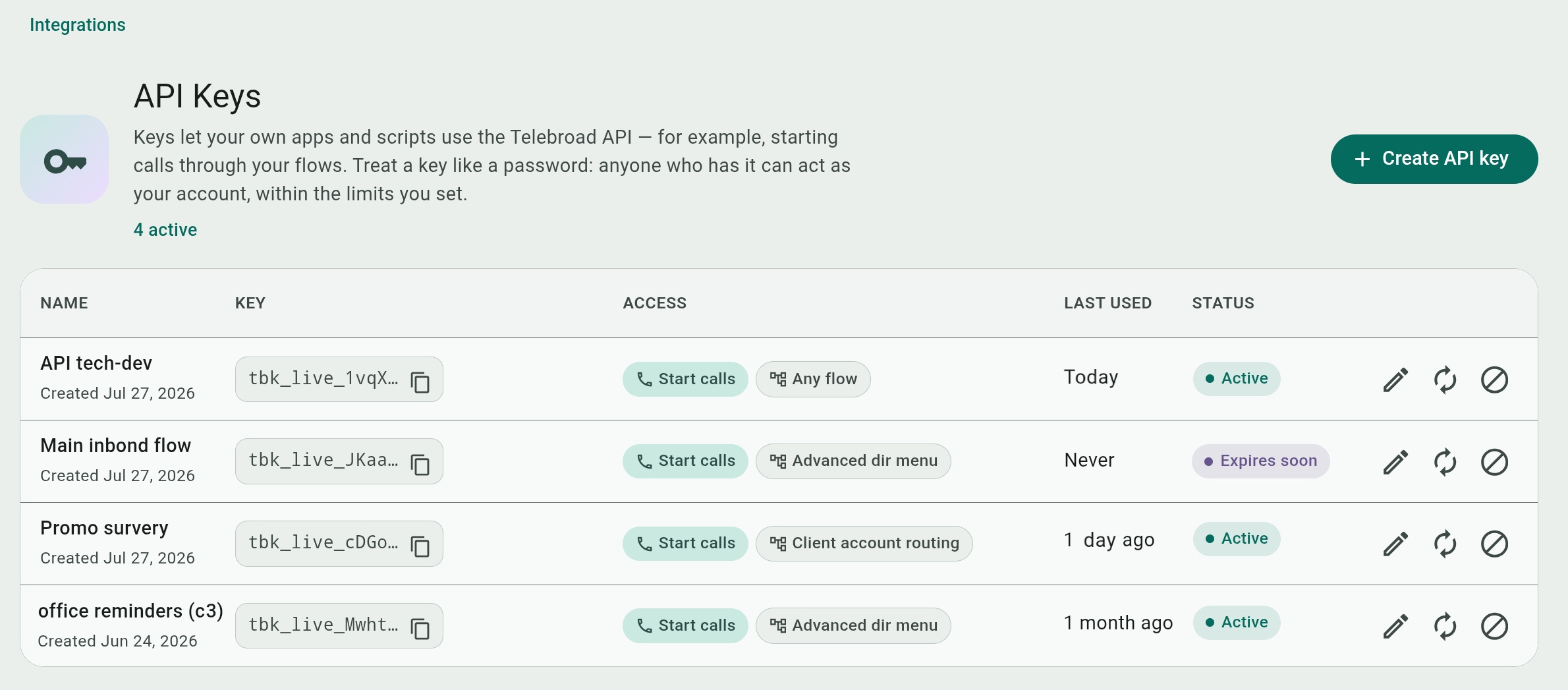Image resolution: width=1568 pixels, height=690 pixels.
Task: Regenerate the office reminders (c3) key
Action: pyautogui.click(x=1445, y=626)
